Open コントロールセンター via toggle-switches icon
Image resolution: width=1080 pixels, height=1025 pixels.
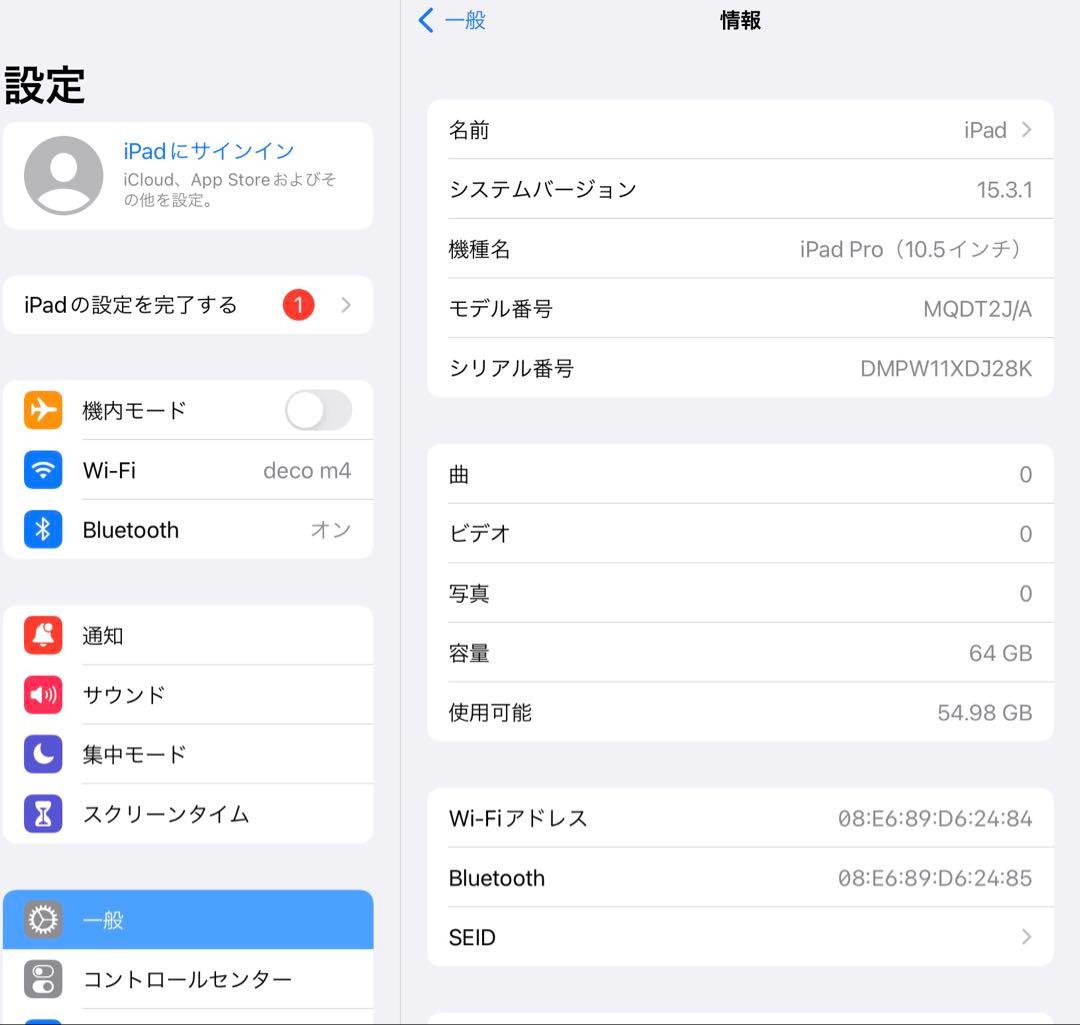point(44,979)
